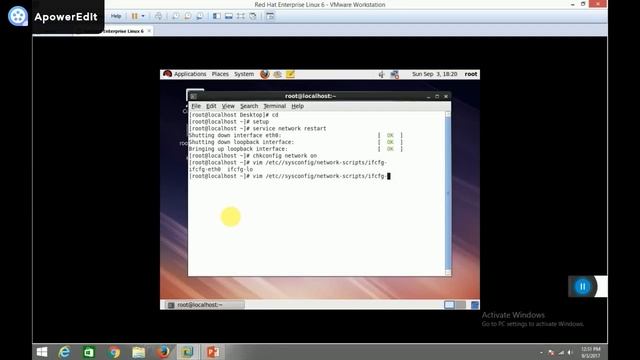
Task: Launch Firefox from the GNOME panel
Action: coord(264,74)
